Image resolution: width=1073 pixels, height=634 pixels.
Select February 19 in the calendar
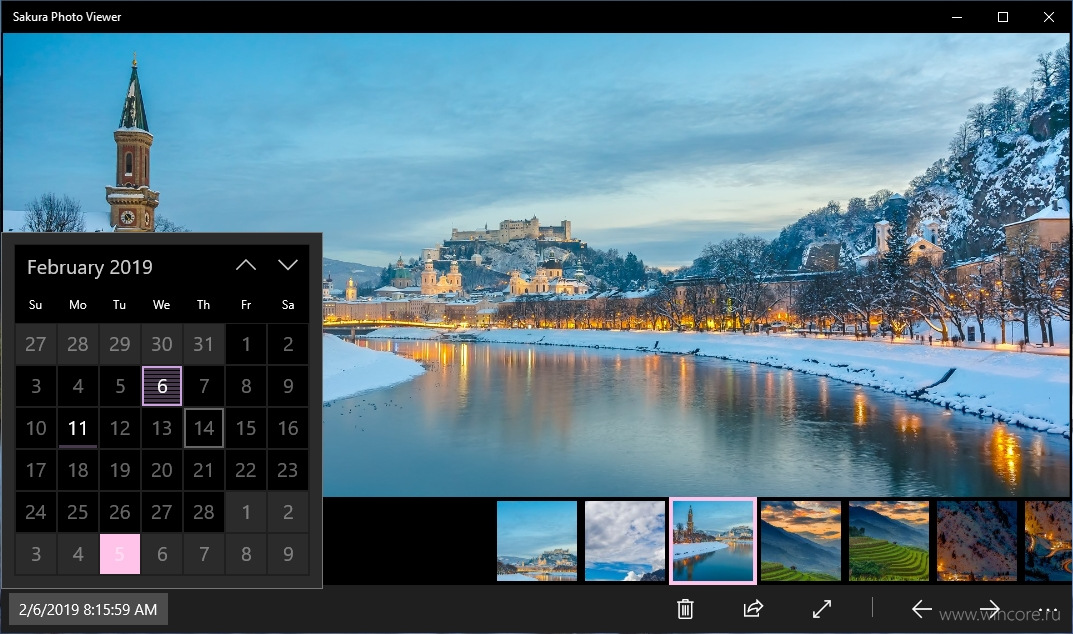tap(120, 470)
